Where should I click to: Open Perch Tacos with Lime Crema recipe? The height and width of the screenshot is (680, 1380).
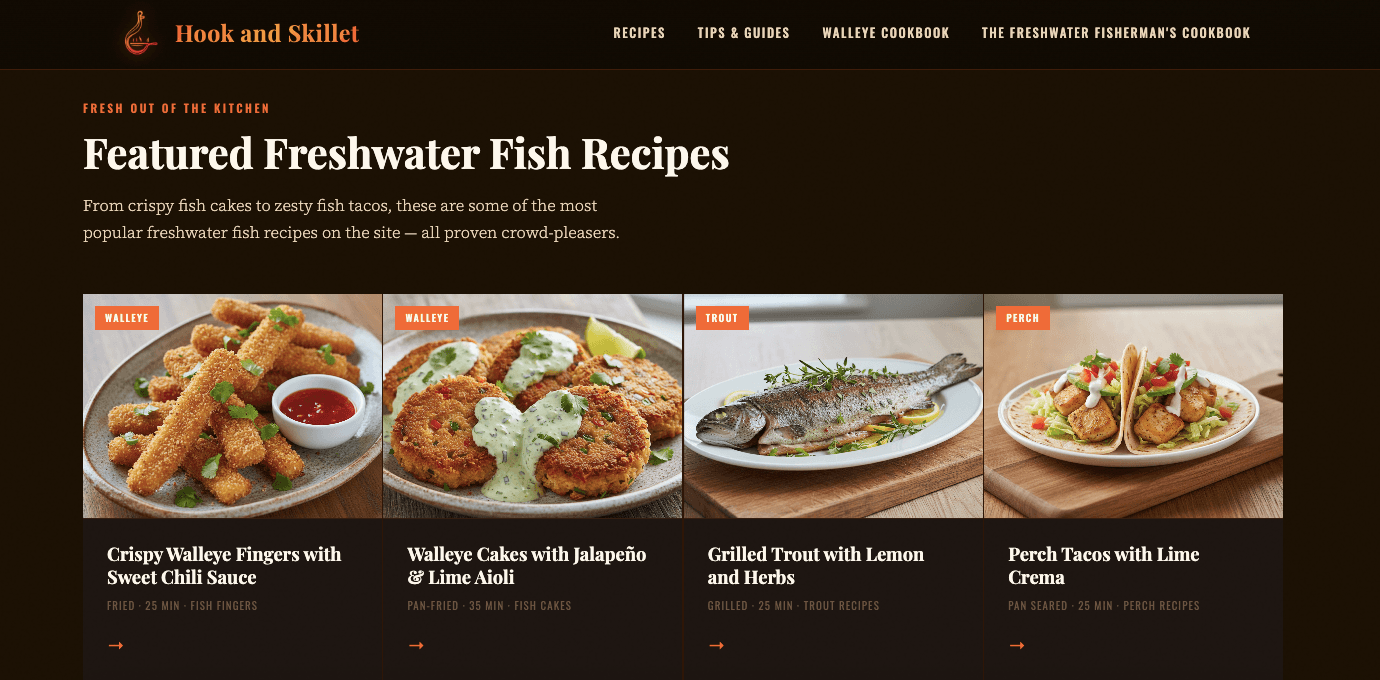click(1104, 566)
